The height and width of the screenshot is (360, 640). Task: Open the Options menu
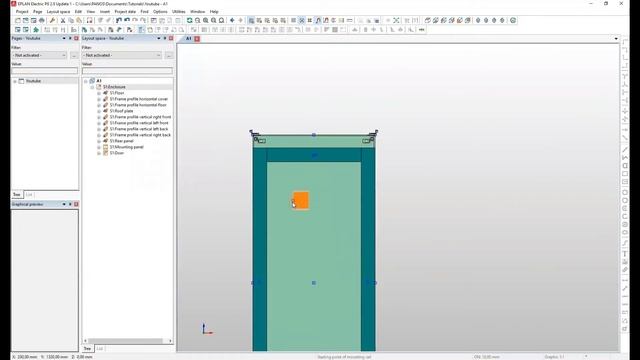[160, 11]
